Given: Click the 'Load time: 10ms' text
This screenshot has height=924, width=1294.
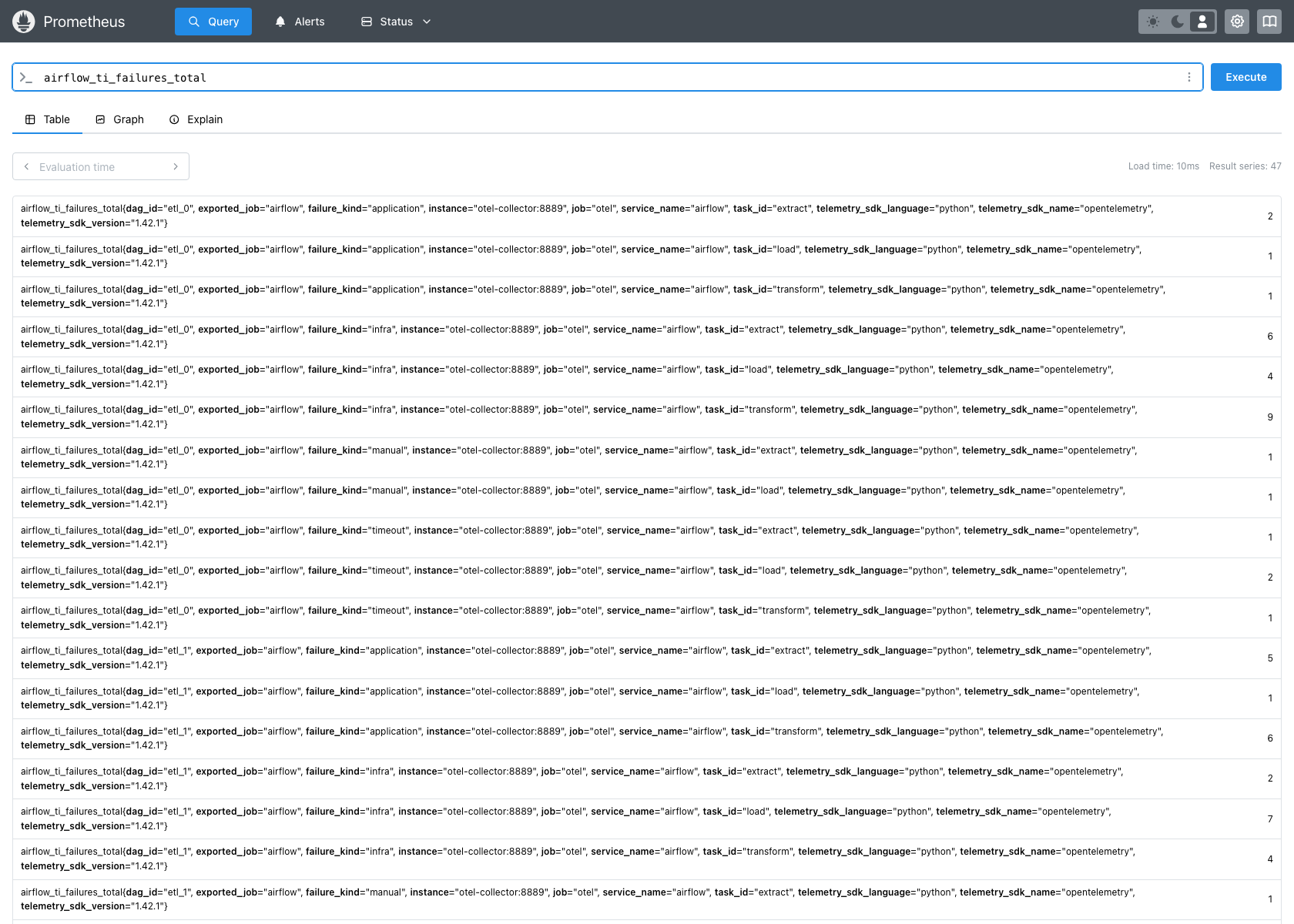Looking at the screenshot, I should pos(1164,166).
